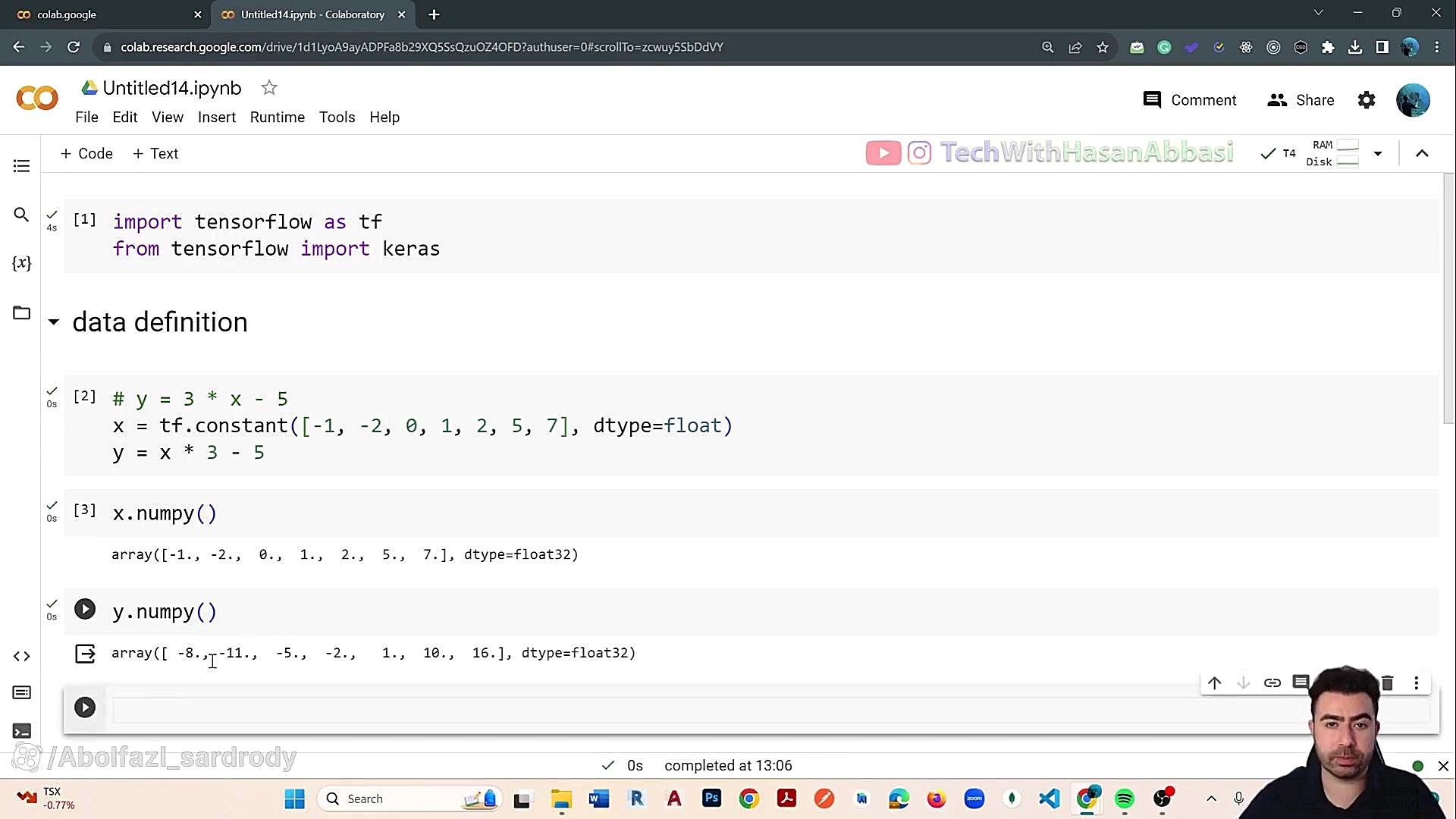Run the empty bottom code cell
Screen dimensions: 1456x819
pos(85,708)
